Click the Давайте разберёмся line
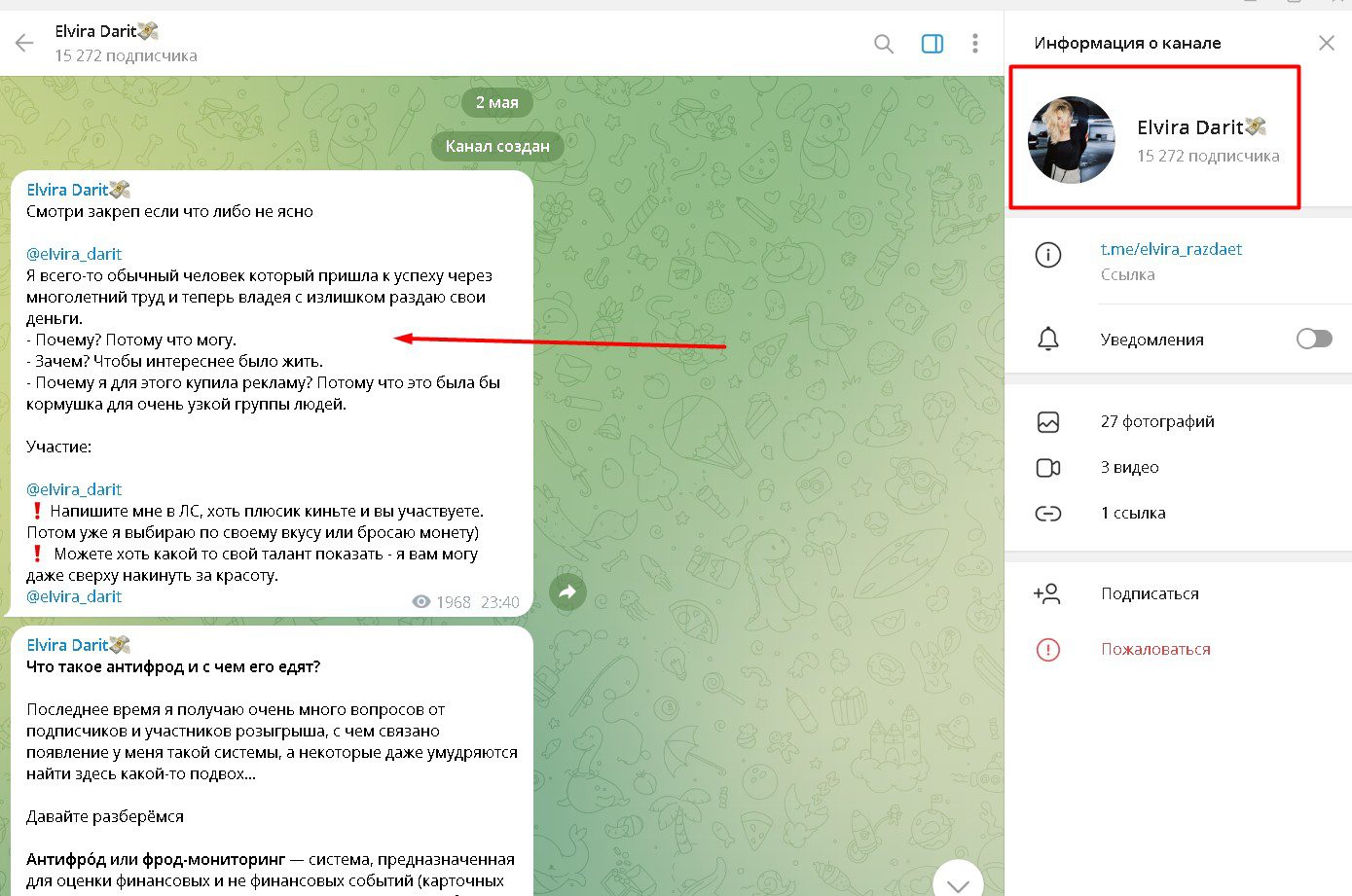This screenshot has height=896, width=1352. (105, 816)
